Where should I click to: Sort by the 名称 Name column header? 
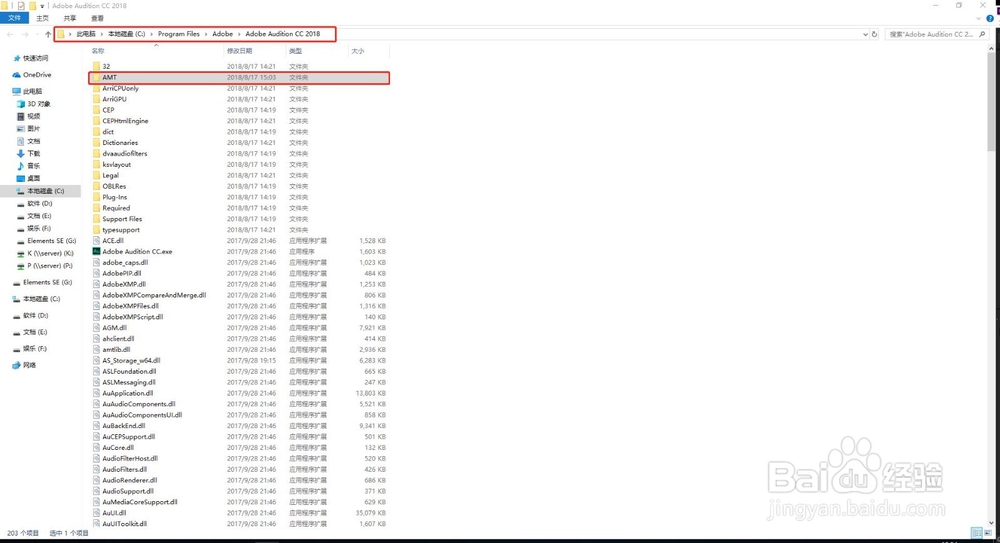click(x=98, y=51)
